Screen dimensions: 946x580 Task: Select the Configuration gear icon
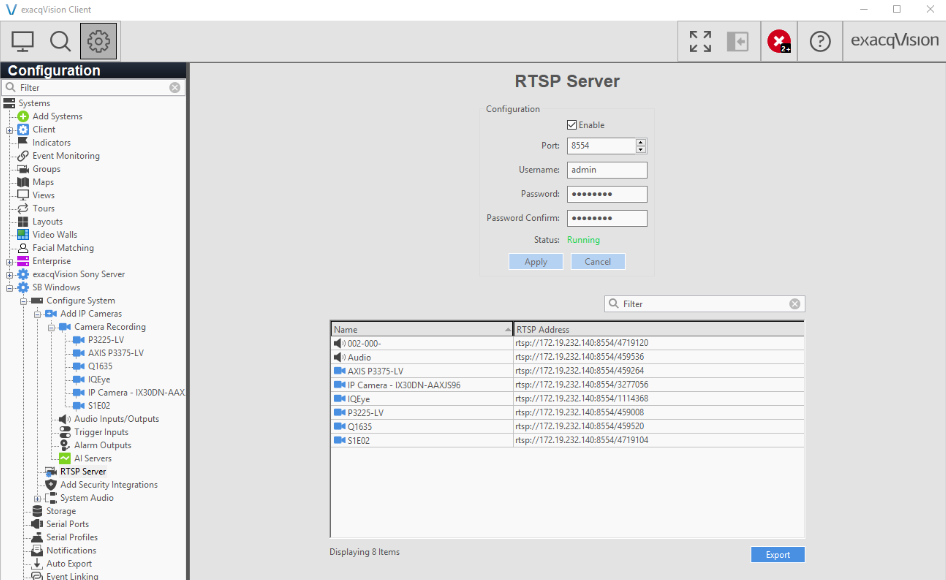coord(98,41)
